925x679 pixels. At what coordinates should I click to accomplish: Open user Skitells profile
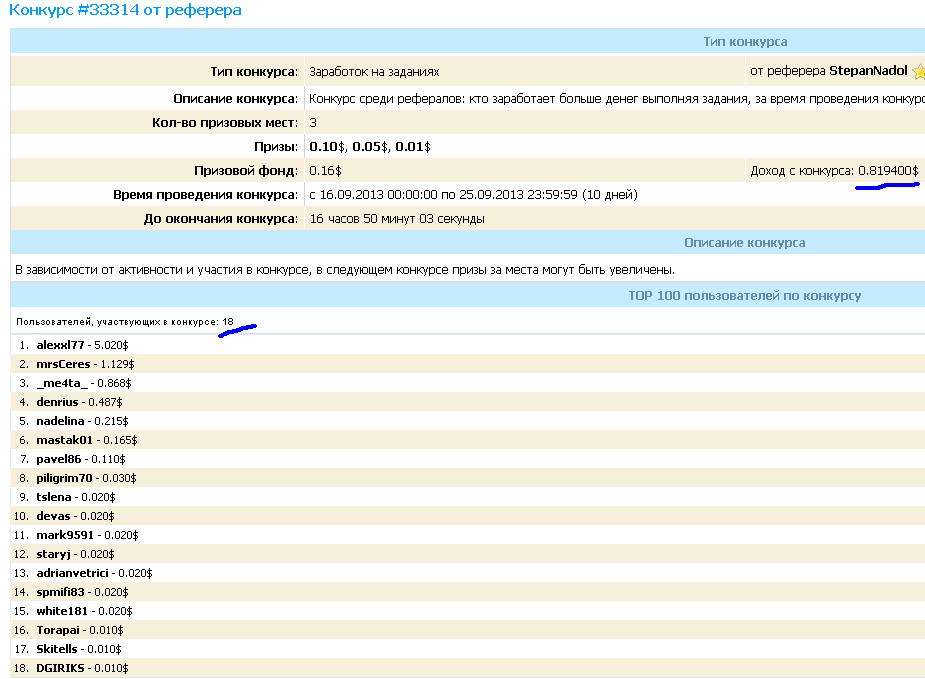pos(57,649)
